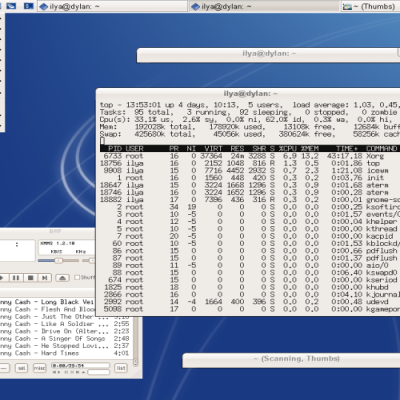The height and width of the screenshot is (400, 400).
Task: Click the udevd process row in top
Action: coord(249,302)
